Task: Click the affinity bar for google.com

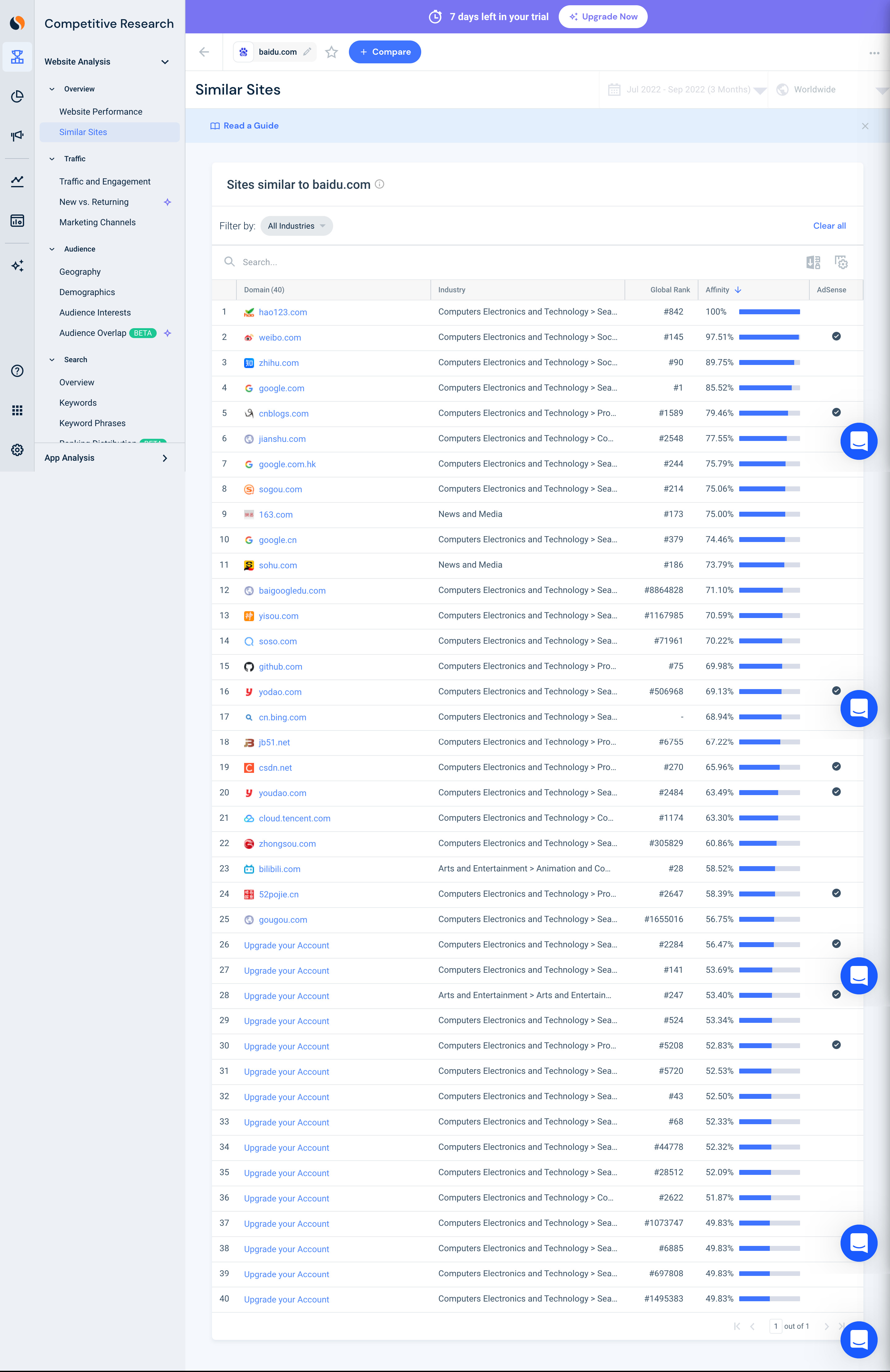Action: coord(769,388)
